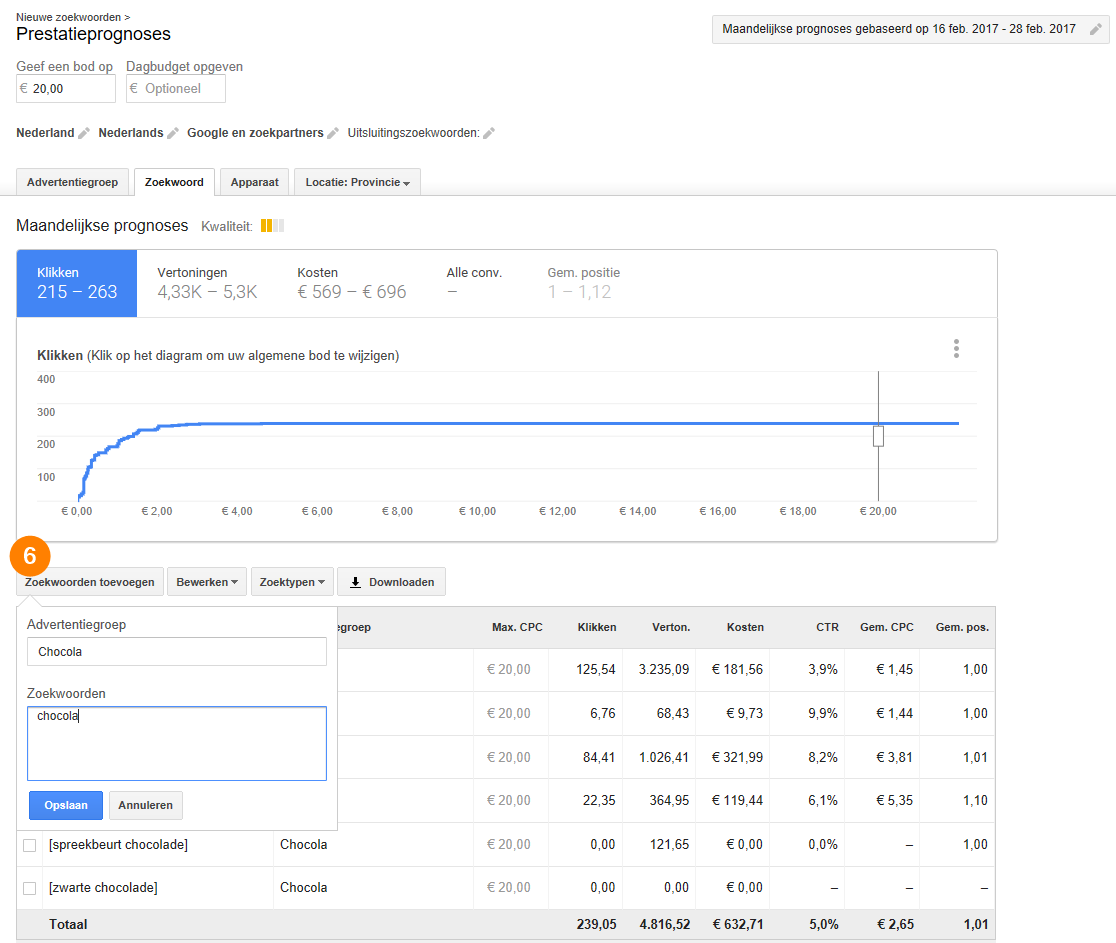Save keywords with the Opslaan button
The height and width of the screenshot is (943, 1116).
click(x=66, y=805)
